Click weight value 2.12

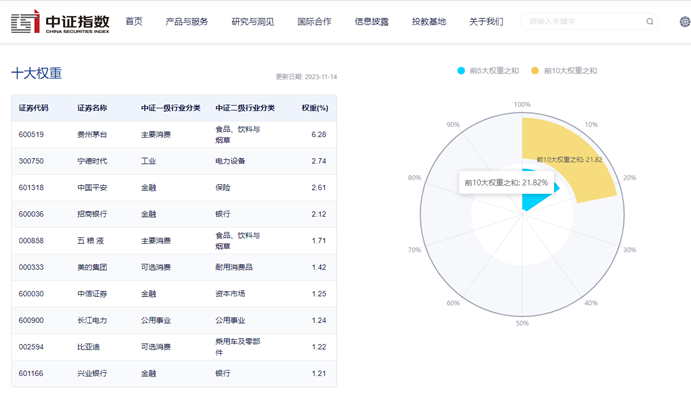coord(319,214)
